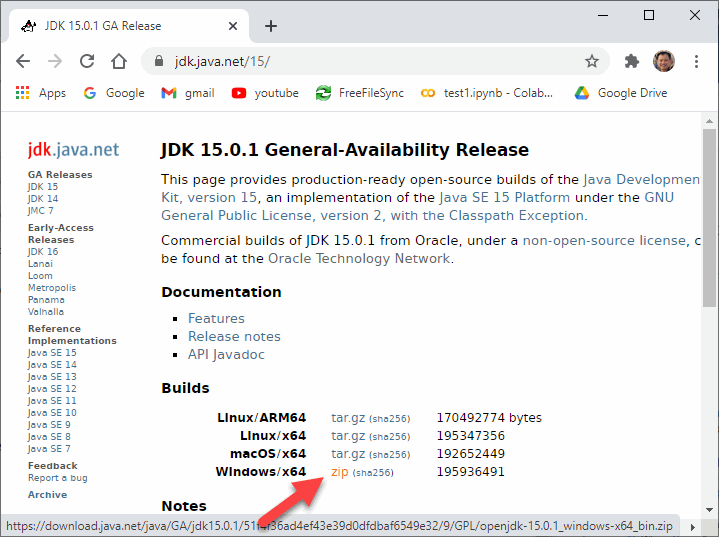Open the Release notes link
This screenshot has width=719, height=537.
(x=234, y=336)
